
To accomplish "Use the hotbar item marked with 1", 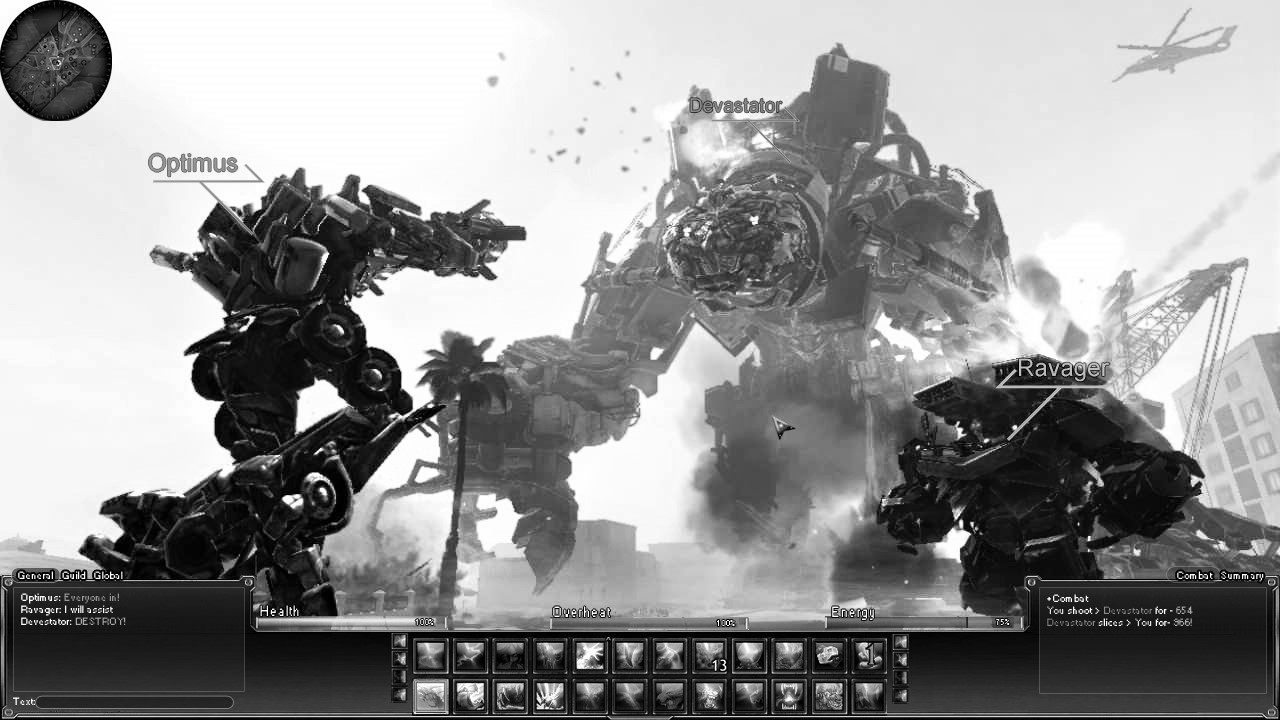I will pyautogui.click(x=871, y=656).
